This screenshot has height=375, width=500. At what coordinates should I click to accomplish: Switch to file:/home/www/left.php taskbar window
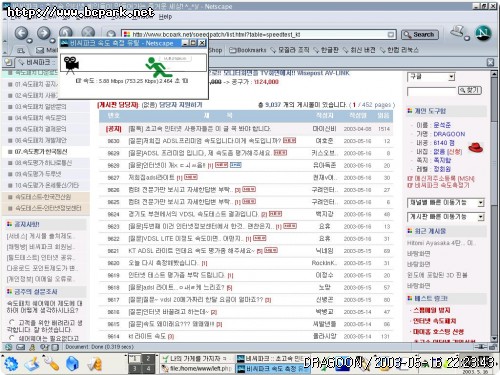pyautogui.click(x=196, y=369)
